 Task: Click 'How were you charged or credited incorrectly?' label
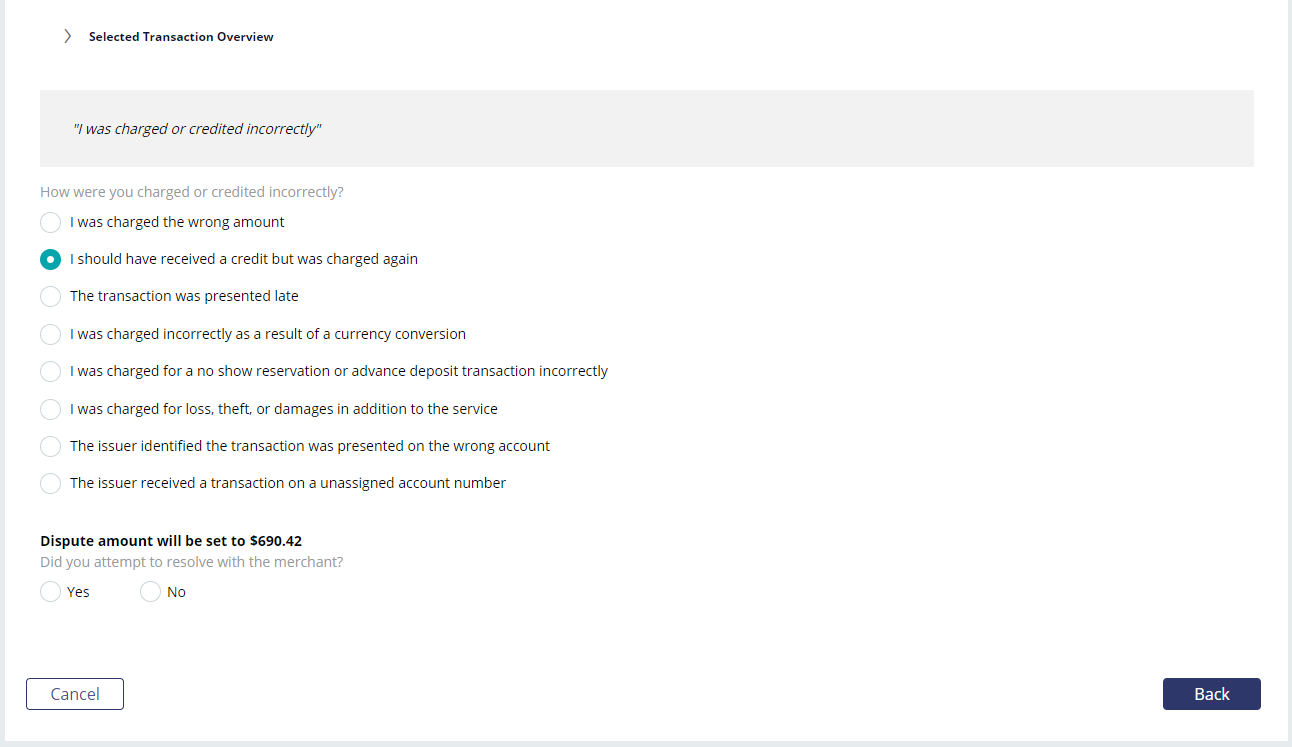(192, 192)
